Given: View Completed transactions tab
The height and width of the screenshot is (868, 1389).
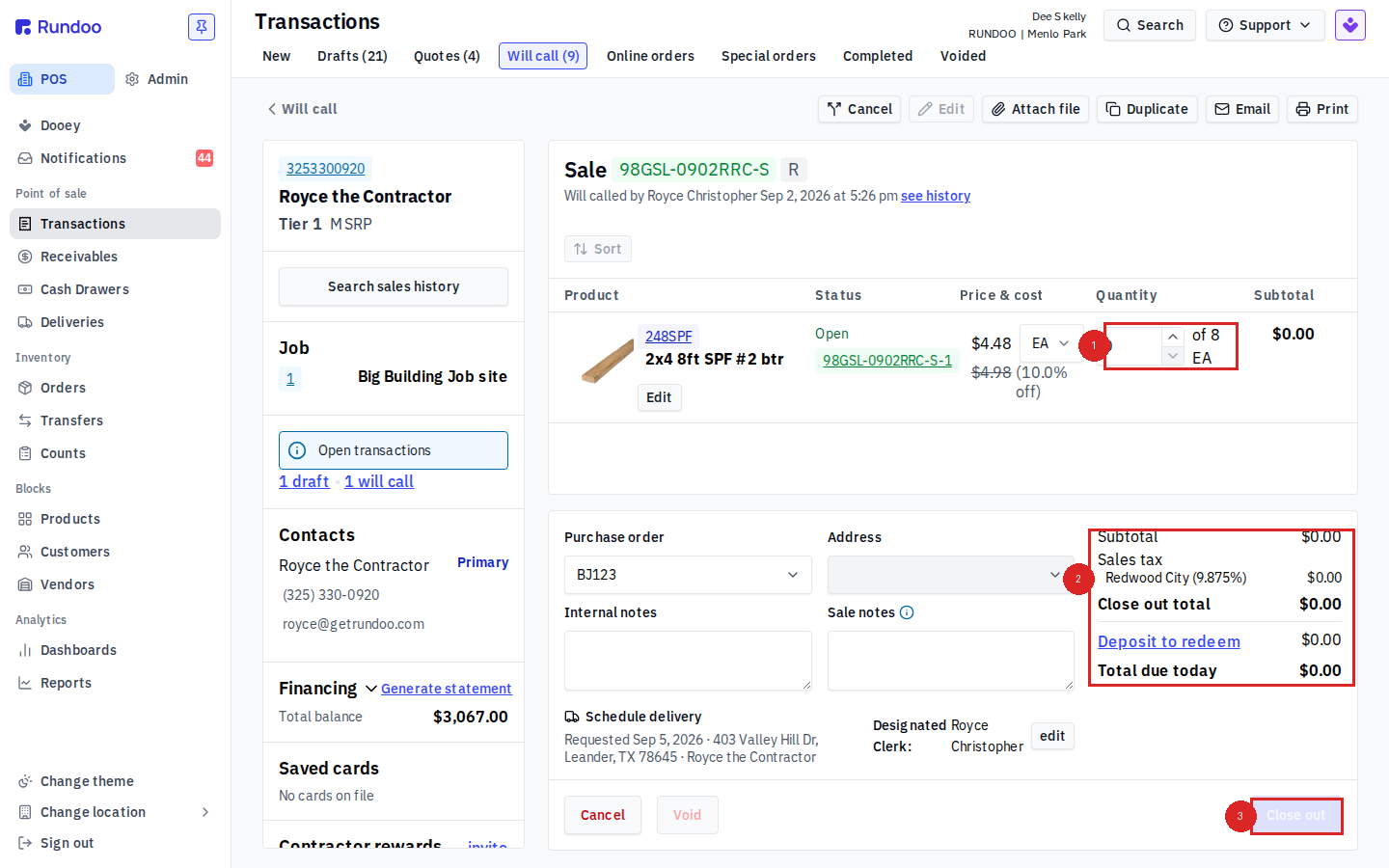Looking at the screenshot, I should click(x=878, y=56).
